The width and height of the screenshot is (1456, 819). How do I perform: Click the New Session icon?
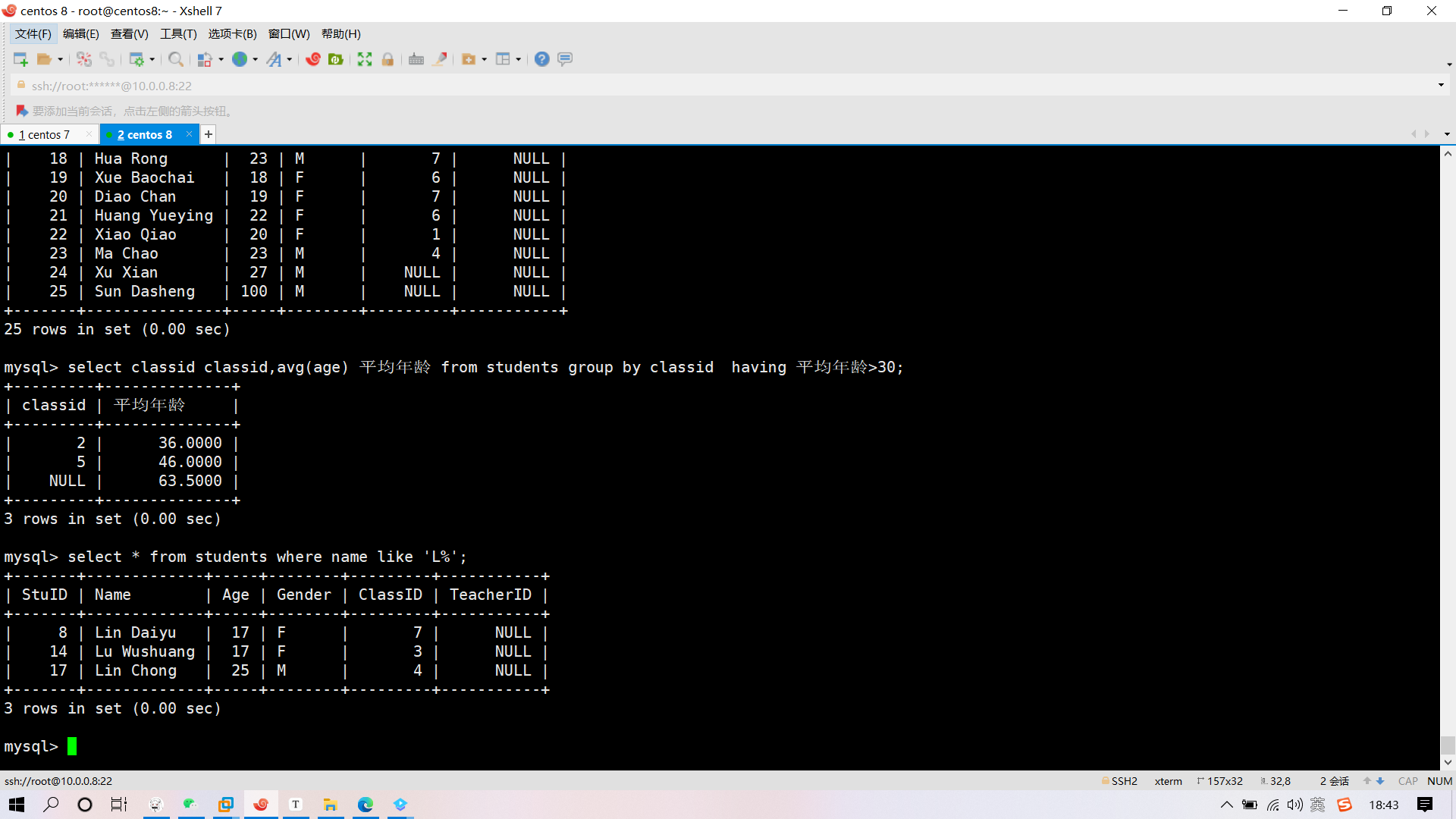point(20,59)
